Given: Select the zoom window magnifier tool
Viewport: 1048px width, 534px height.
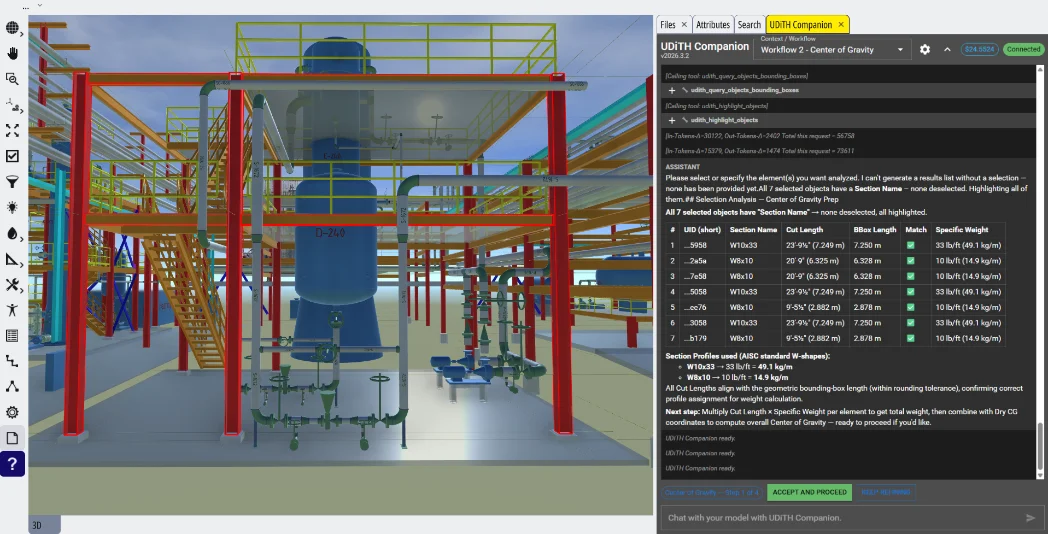Looking at the screenshot, I should pyautogui.click(x=12, y=79).
